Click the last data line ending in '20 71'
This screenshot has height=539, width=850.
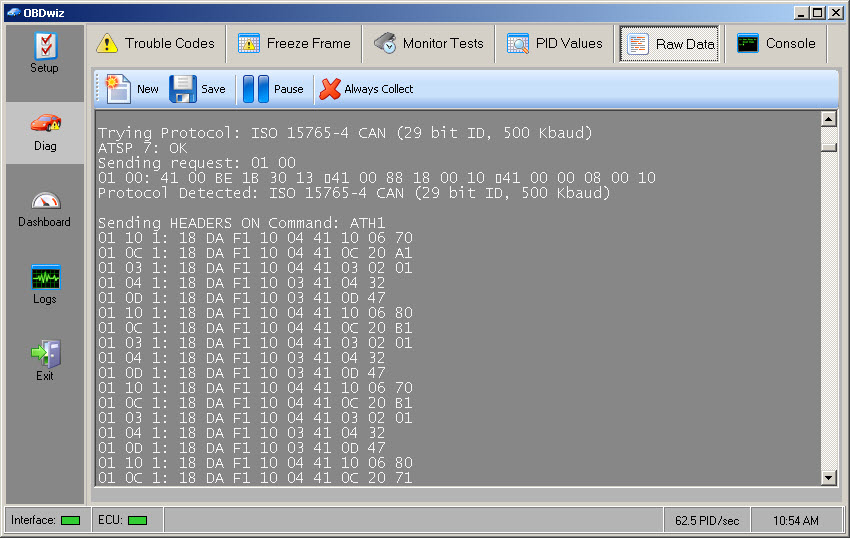point(255,478)
